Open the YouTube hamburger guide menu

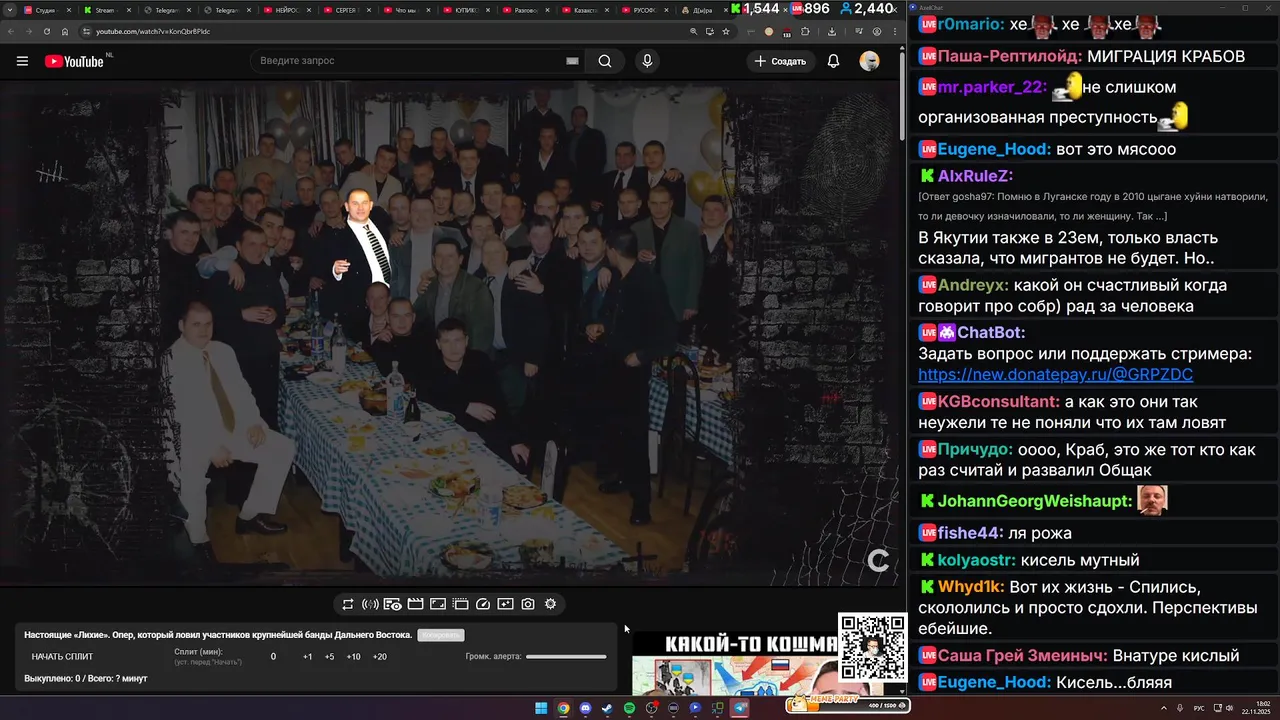[x=22, y=61]
